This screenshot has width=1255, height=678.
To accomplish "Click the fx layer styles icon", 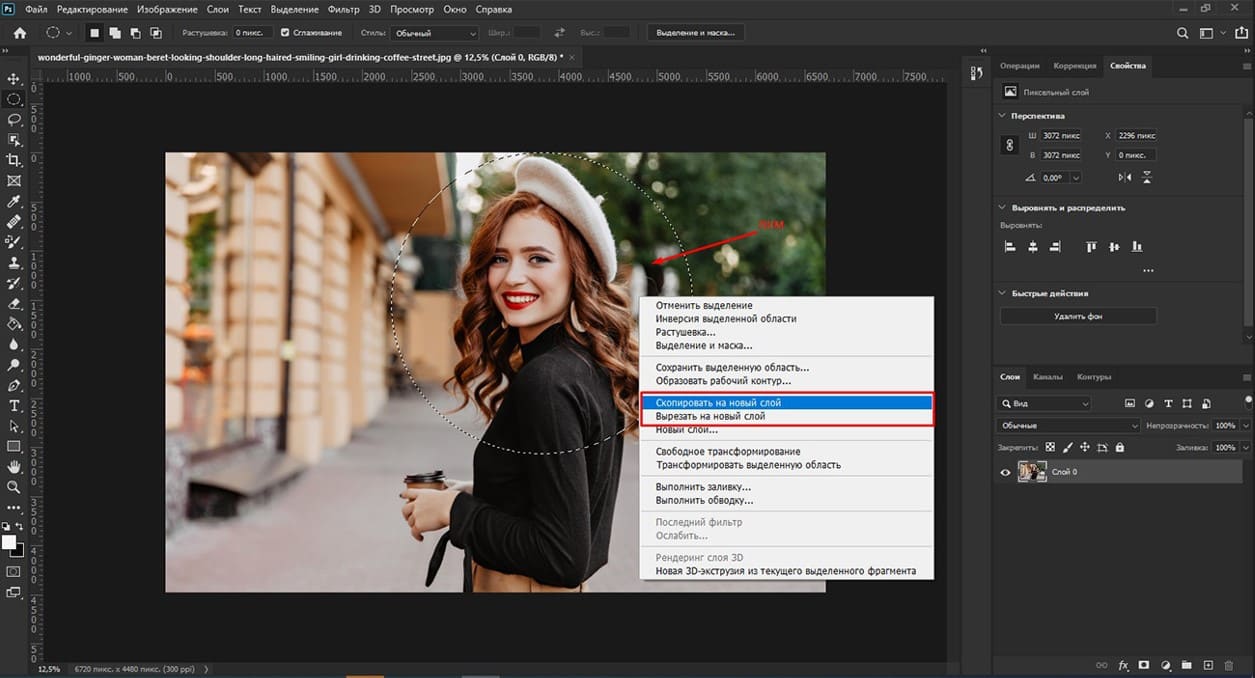I will point(1123,664).
